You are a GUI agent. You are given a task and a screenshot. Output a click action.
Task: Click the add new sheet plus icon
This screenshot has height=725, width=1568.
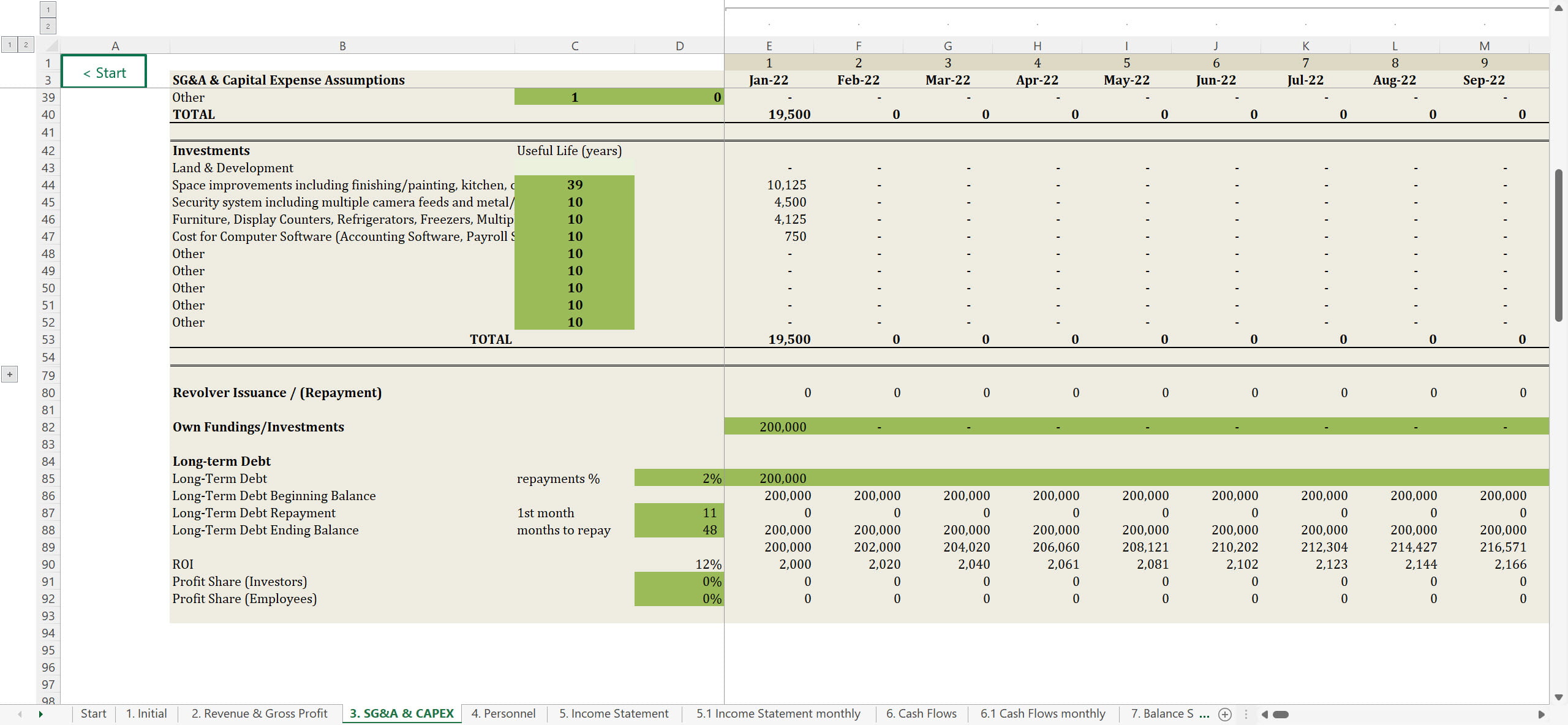(1225, 714)
